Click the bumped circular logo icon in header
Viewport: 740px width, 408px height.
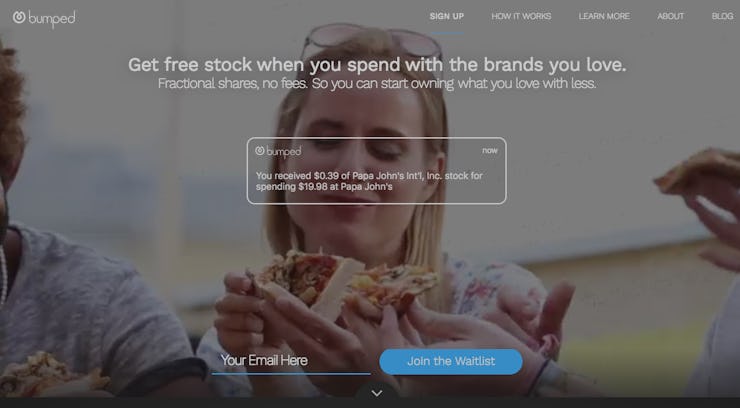point(19,17)
